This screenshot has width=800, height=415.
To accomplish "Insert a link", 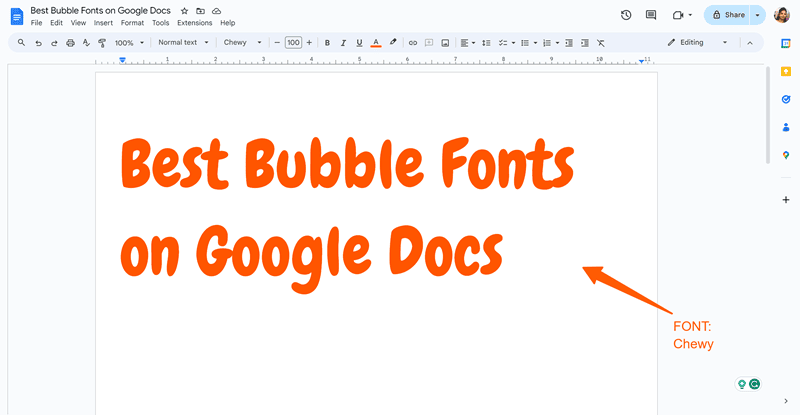I will [x=413, y=43].
